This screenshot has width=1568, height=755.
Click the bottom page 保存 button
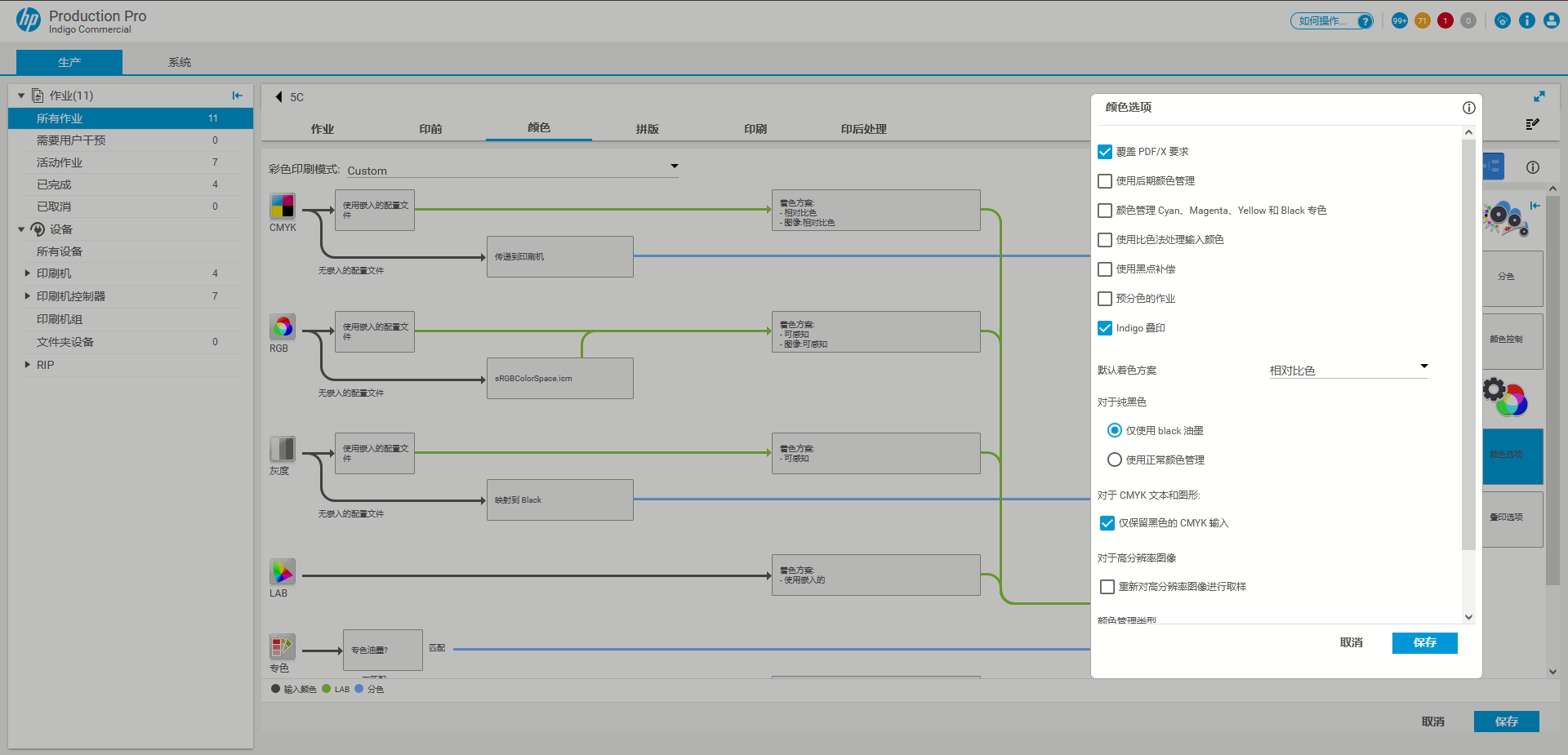click(1507, 722)
